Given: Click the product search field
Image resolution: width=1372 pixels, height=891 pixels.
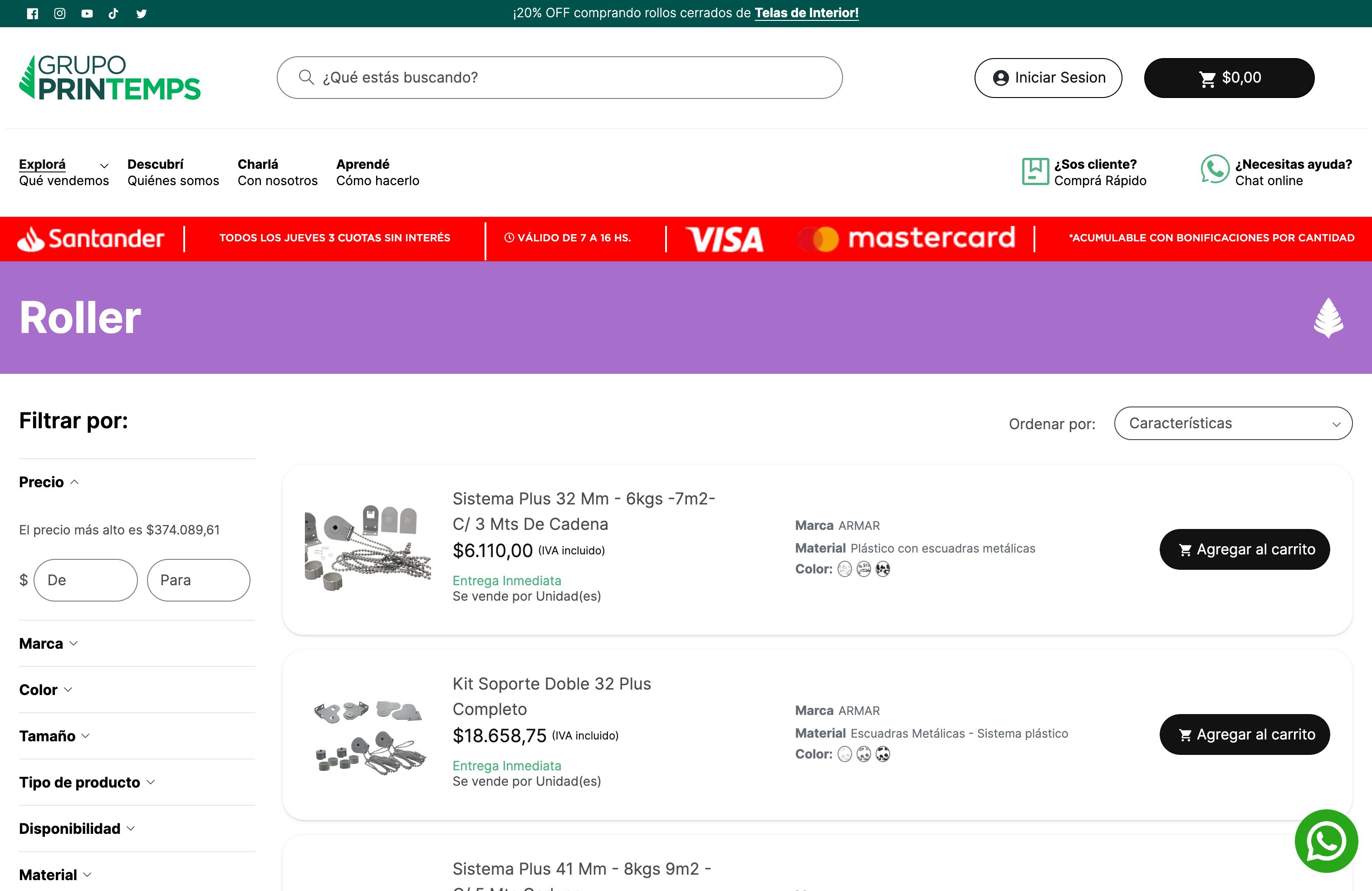Looking at the screenshot, I should click(559, 78).
